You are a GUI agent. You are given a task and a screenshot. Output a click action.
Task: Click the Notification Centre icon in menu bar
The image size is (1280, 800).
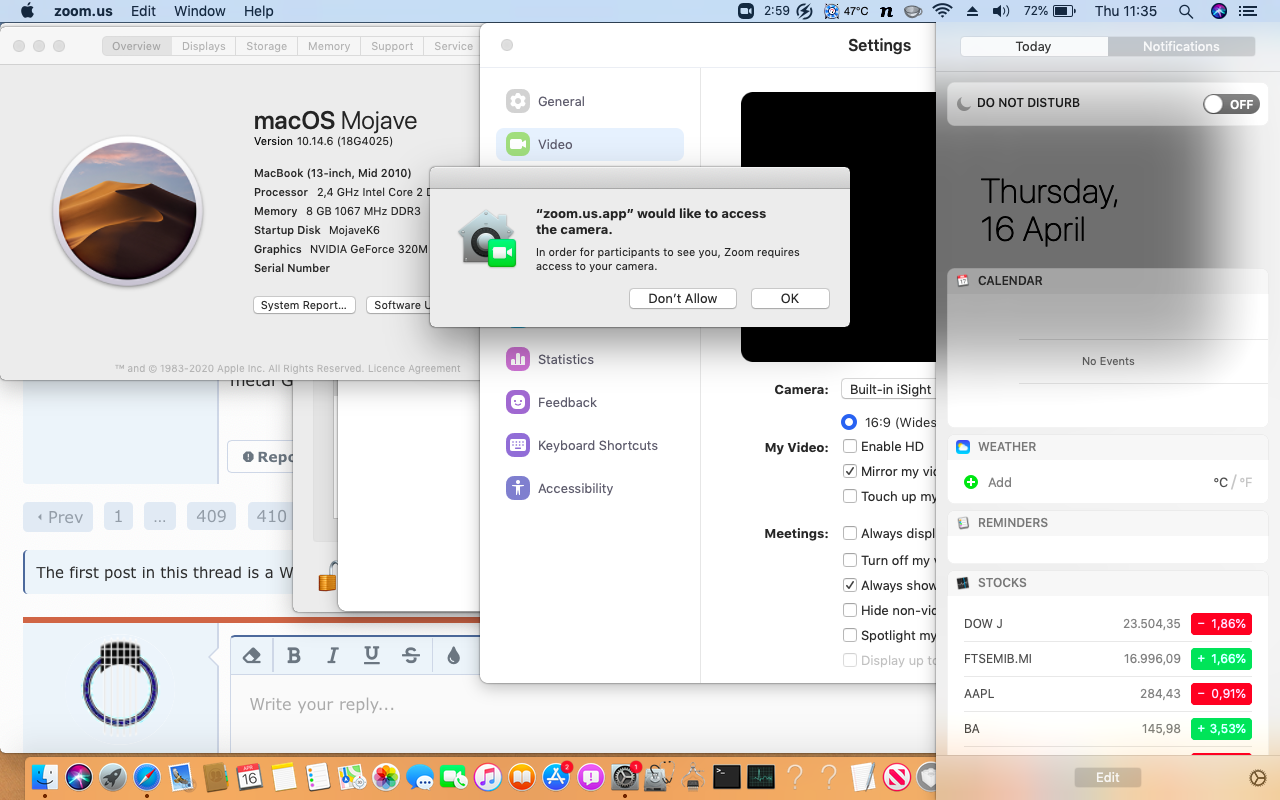pyautogui.click(x=1246, y=11)
